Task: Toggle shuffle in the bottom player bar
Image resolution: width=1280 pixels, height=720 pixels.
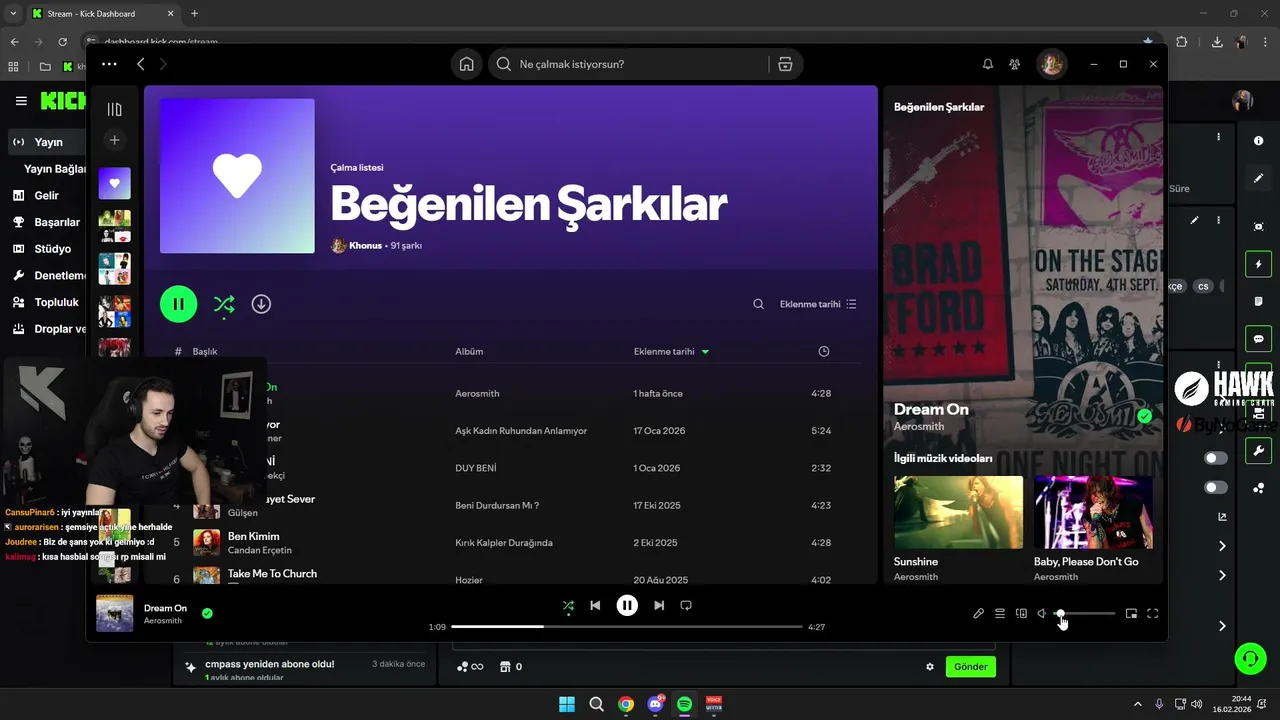Action: (x=568, y=605)
